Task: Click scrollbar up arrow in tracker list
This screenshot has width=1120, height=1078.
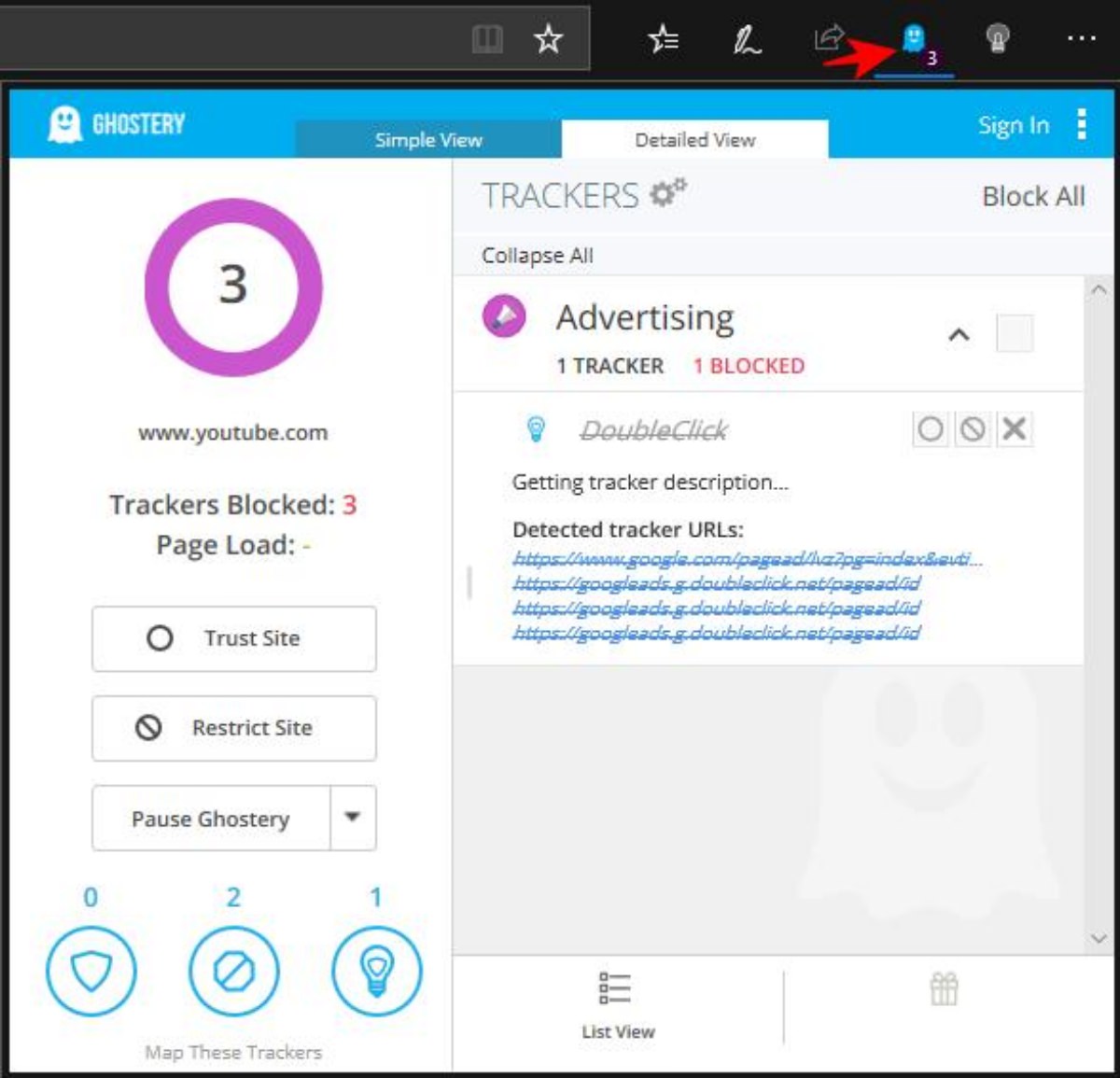Action: point(1099,289)
